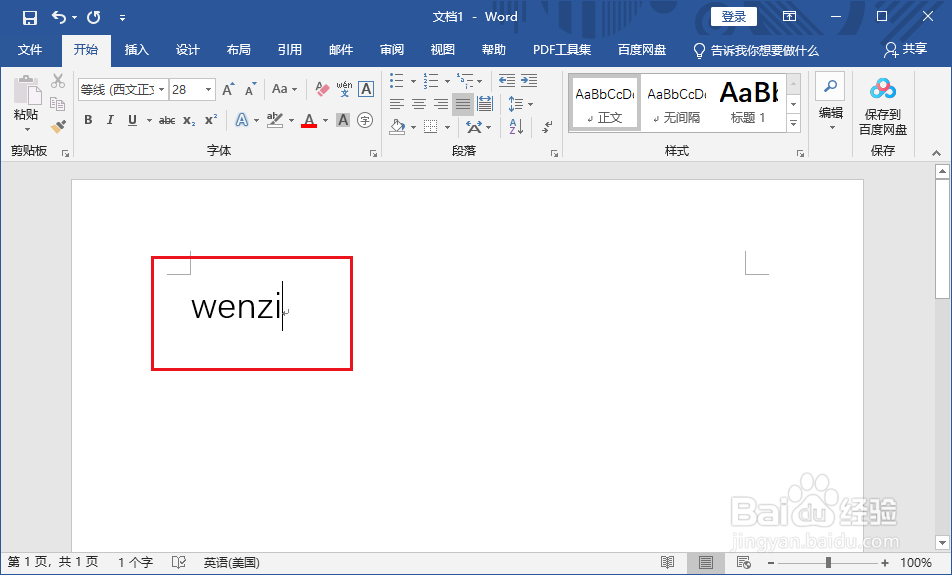Open the proofing book icon in status bar
This screenshot has height=575, width=952.
tap(179, 562)
